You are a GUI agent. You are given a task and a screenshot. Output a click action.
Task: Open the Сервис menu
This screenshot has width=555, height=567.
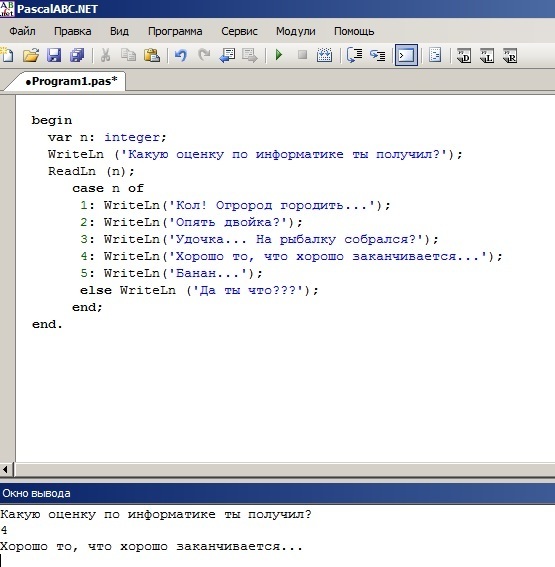239,31
